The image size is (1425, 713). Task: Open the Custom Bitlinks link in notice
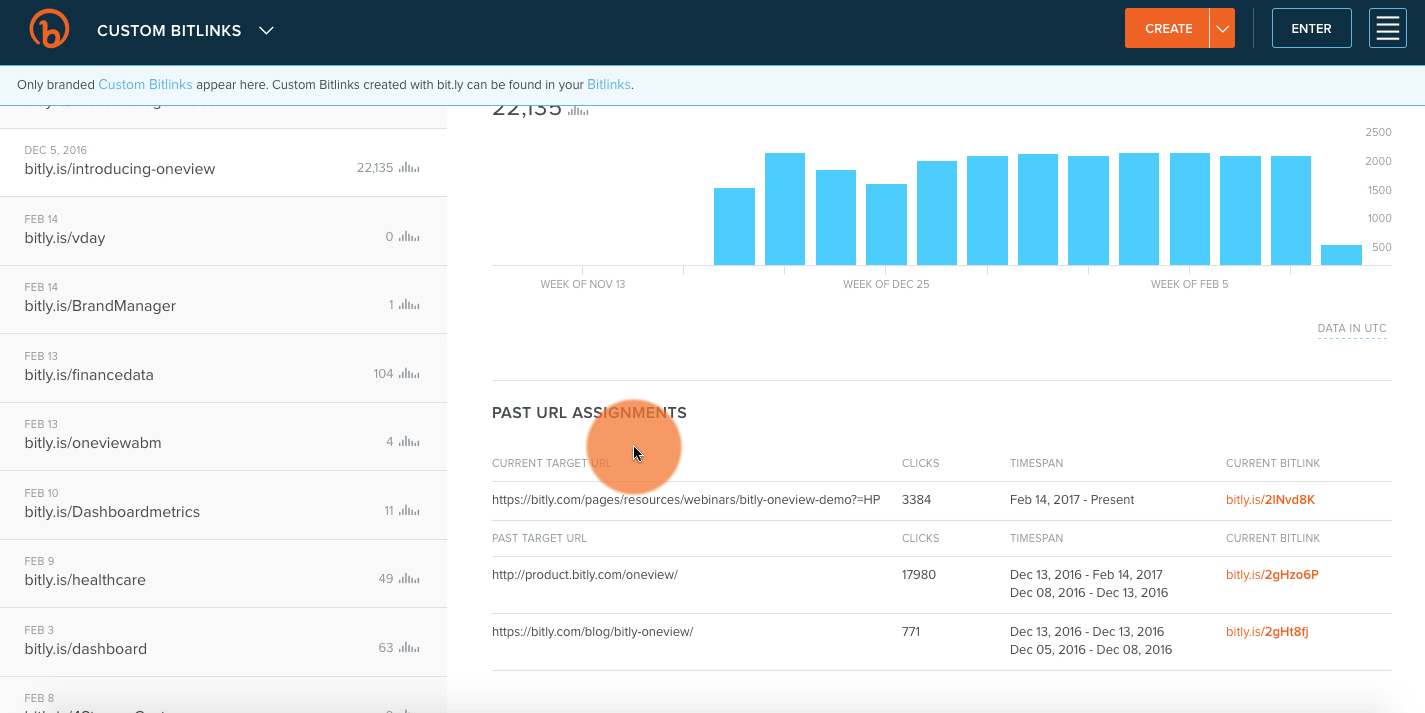pos(145,85)
